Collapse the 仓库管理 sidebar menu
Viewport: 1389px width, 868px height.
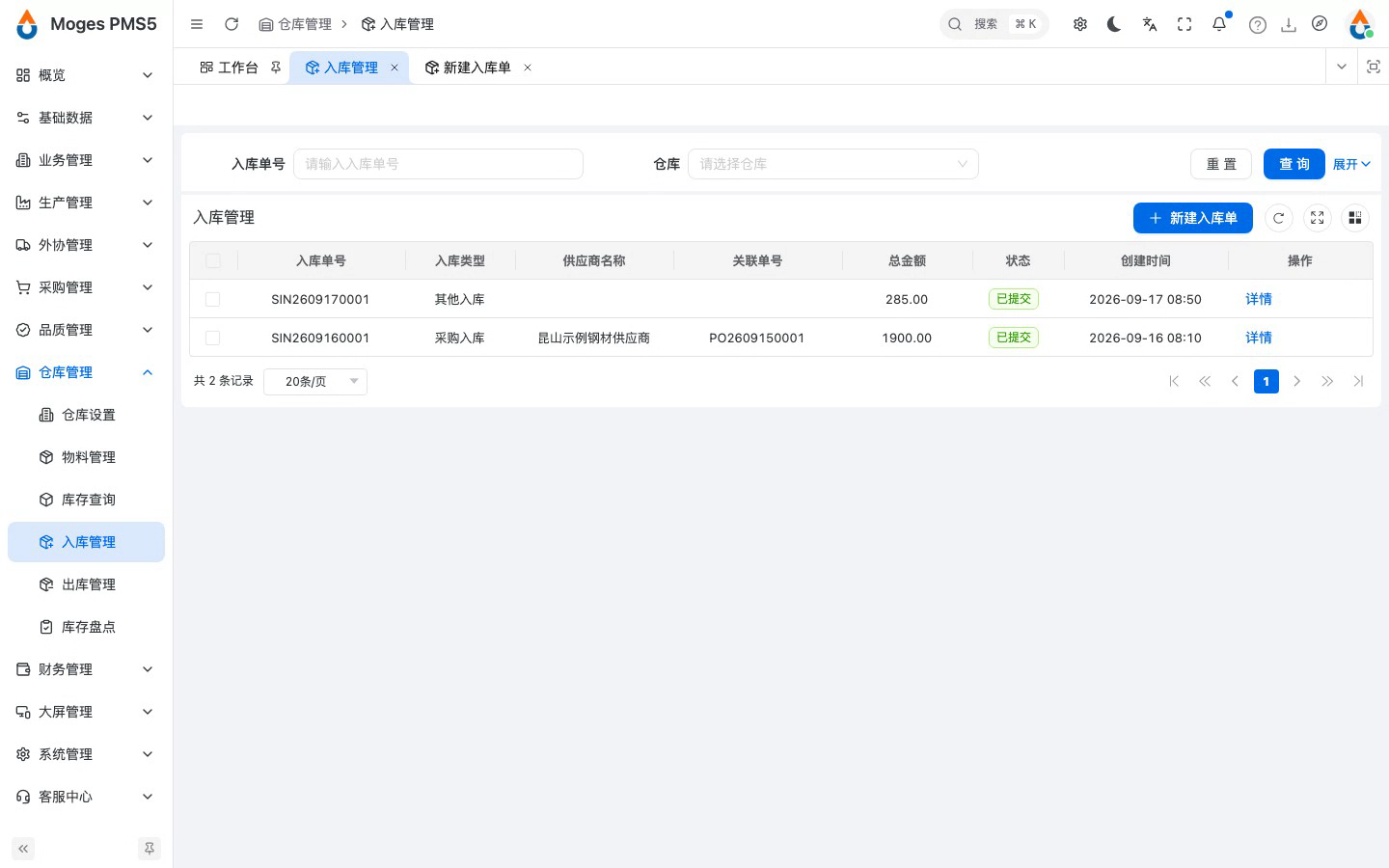[x=86, y=372]
